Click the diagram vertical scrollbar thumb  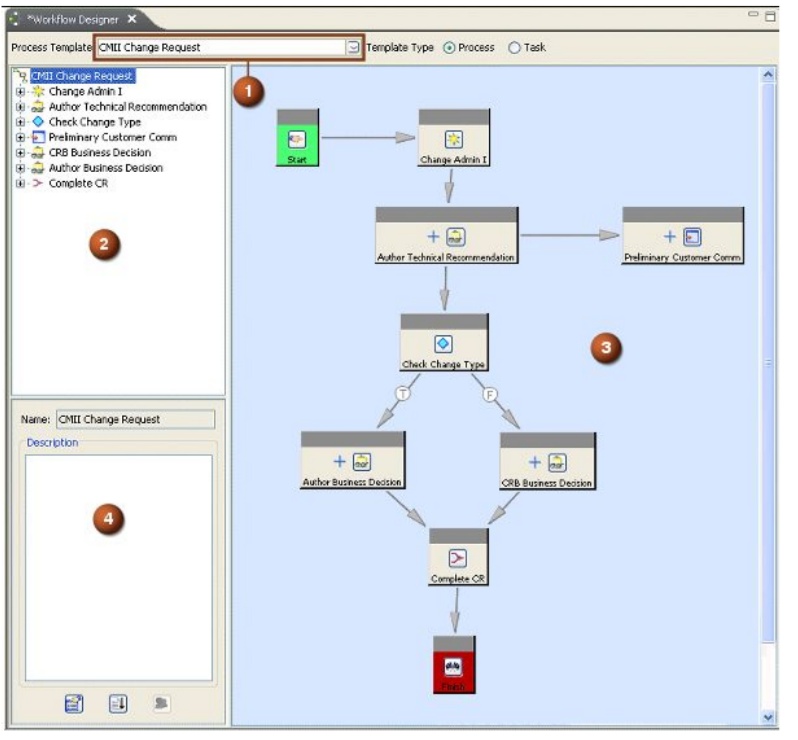[x=768, y=362]
